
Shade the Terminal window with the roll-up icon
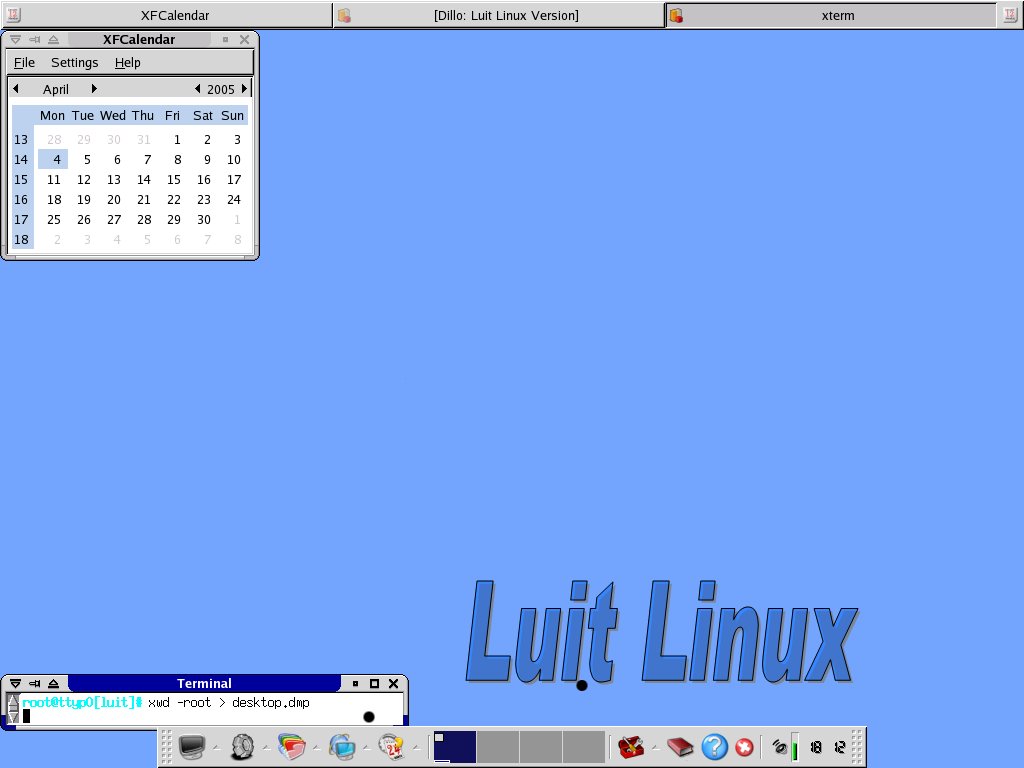pyautogui.click(x=54, y=683)
